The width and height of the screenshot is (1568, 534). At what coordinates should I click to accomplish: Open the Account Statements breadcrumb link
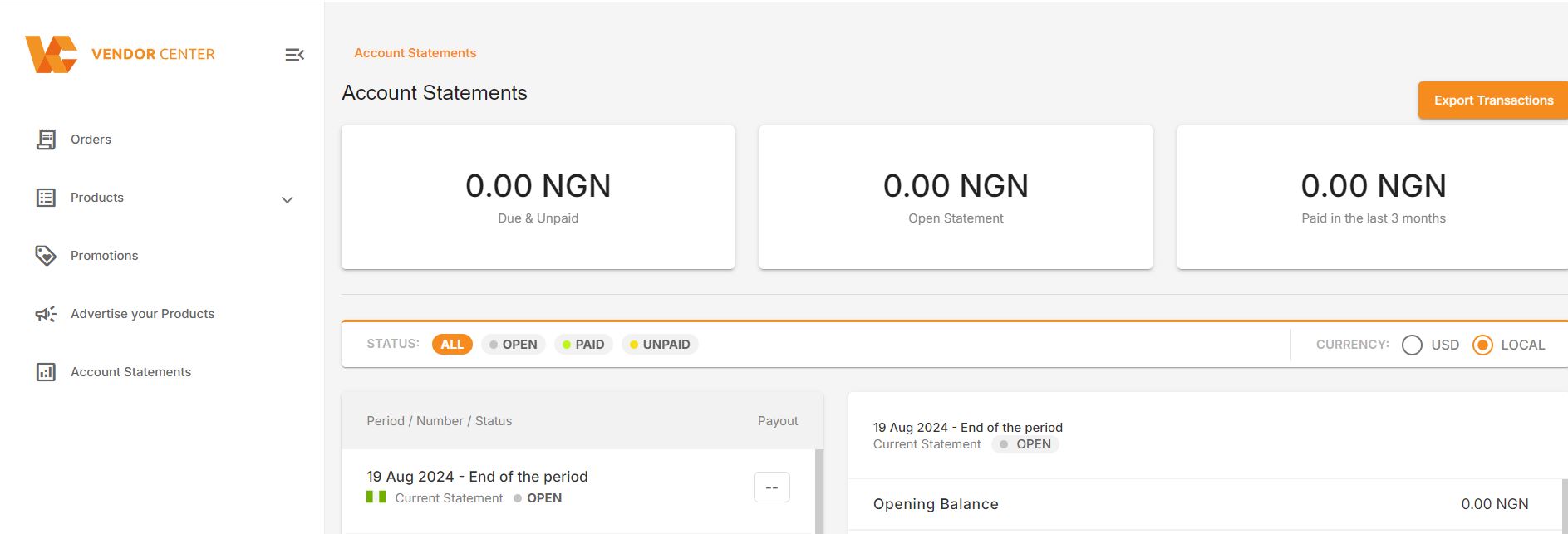[415, 52]
